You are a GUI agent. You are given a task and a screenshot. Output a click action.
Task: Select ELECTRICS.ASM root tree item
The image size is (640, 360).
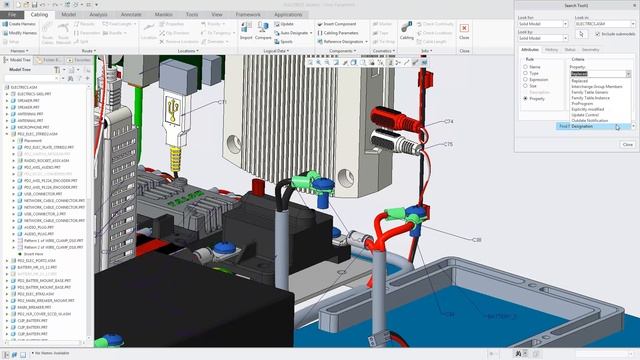point(23,87)
